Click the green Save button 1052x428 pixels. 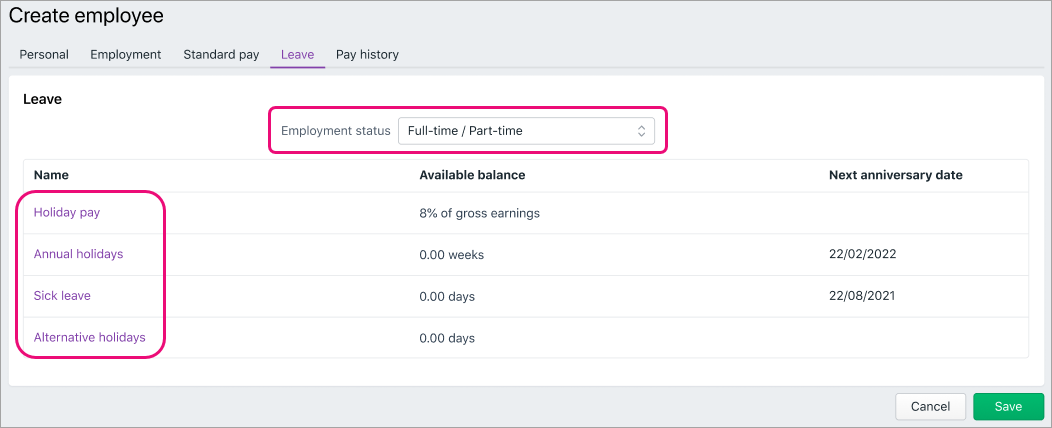(1008, 407)
